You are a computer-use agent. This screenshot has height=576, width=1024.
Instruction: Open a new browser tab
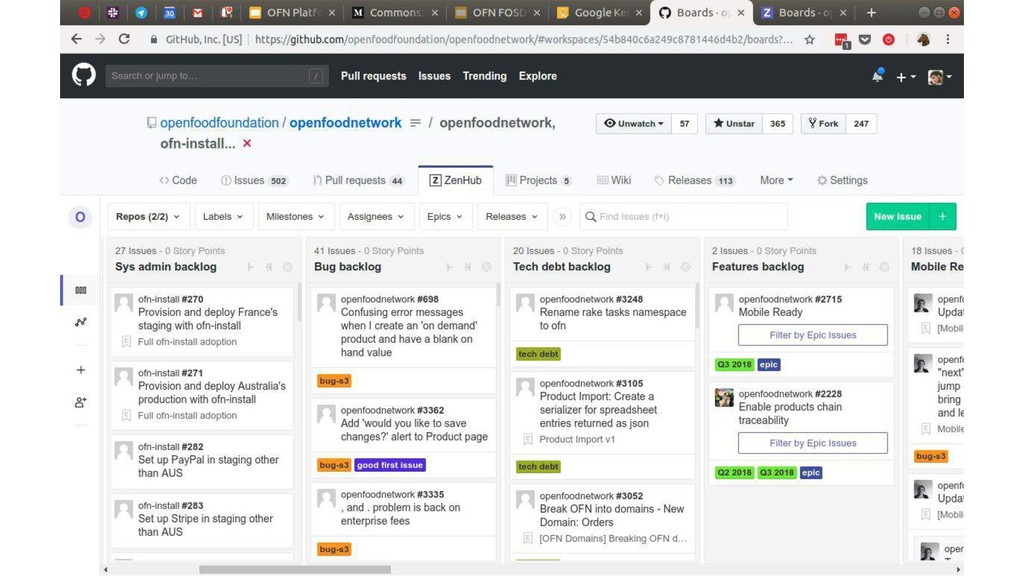point(871,12)
